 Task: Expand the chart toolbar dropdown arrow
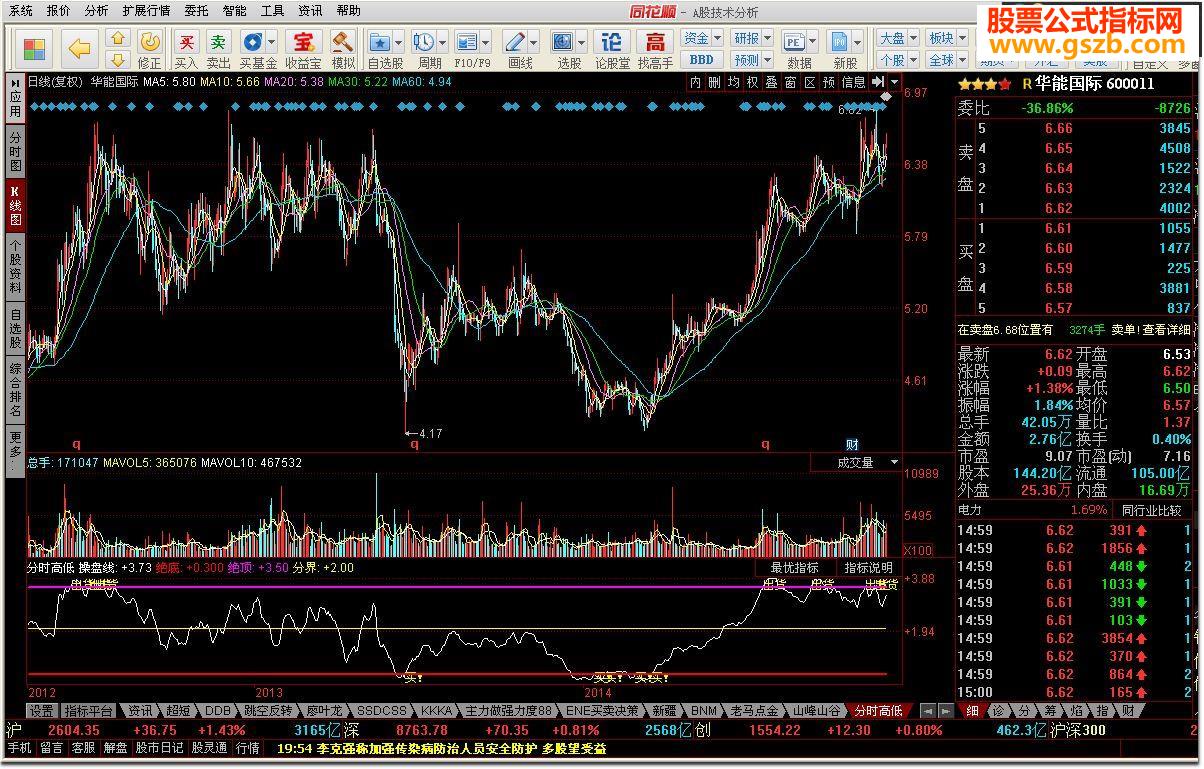point(894,82)
